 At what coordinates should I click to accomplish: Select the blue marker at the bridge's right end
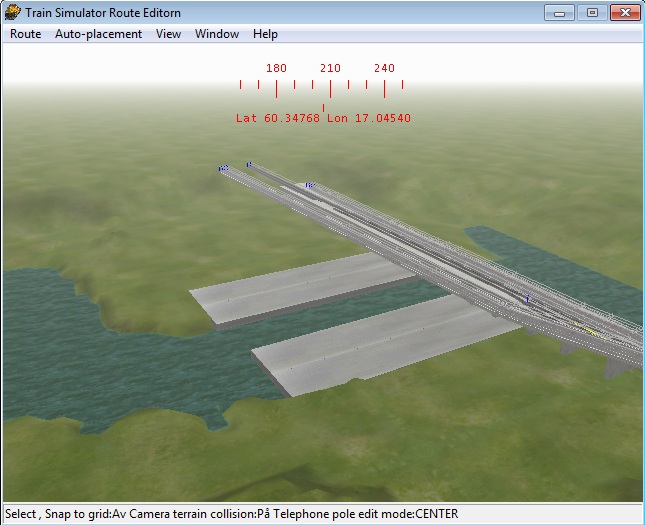click(x=527, y=298)
